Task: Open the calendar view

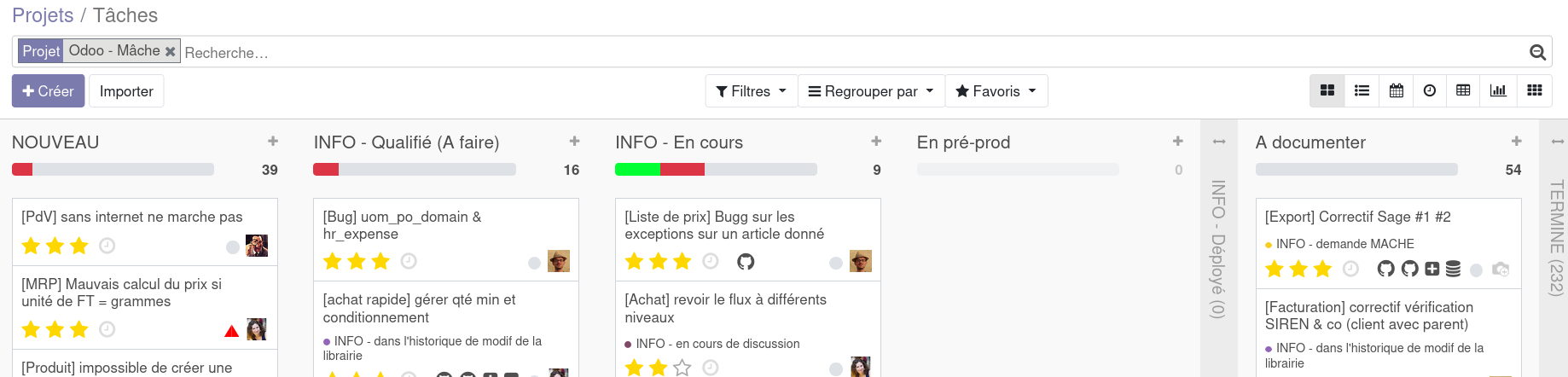Action: (x=1397, y=90)
